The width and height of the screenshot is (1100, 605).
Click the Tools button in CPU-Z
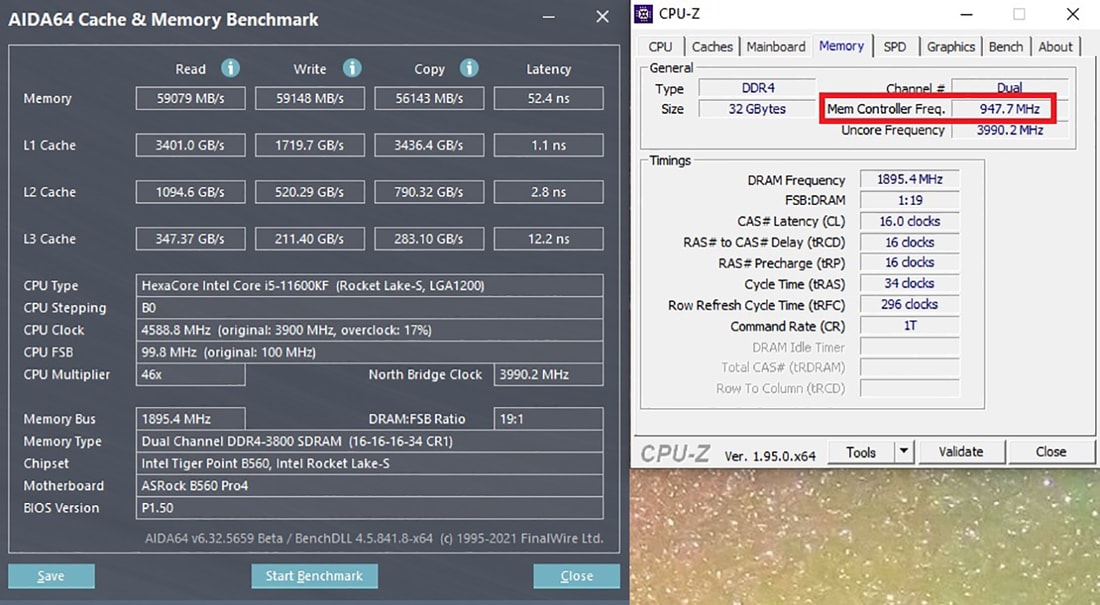[x=861, y=452]
